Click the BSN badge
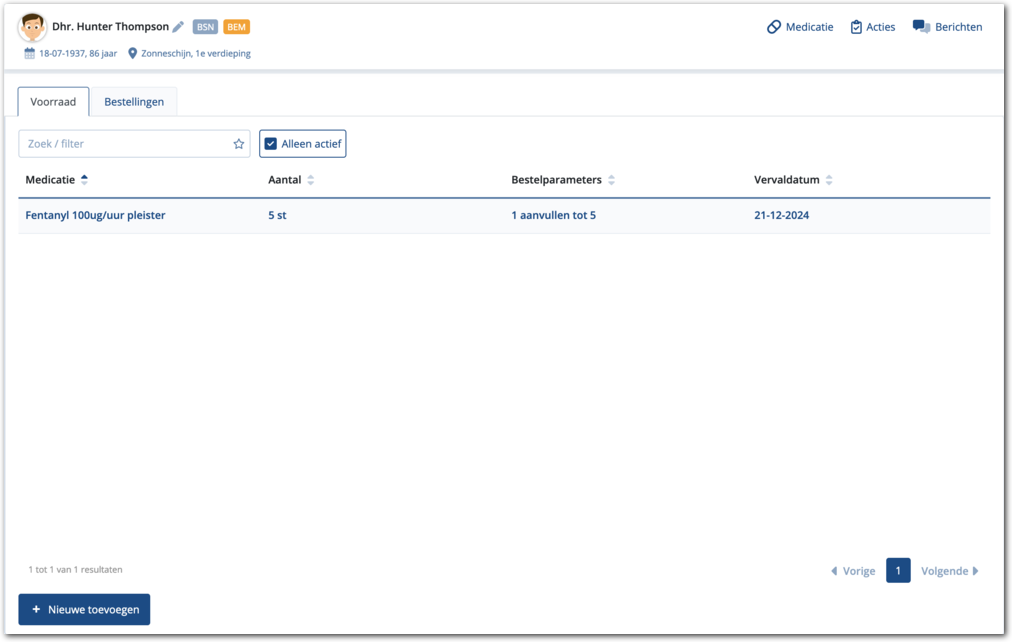This screenshot has width=1012, height=642. tap(205, 27)
